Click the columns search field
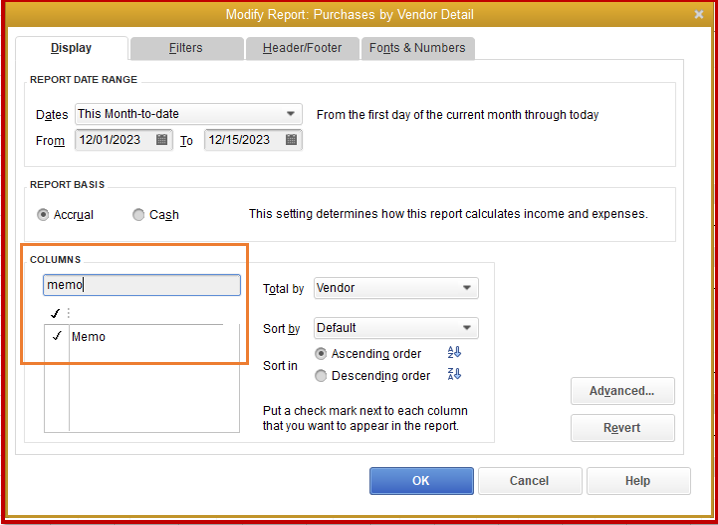The width and height of the screenshot is (718, 525). pyautogui.click(x=142, y=285)
